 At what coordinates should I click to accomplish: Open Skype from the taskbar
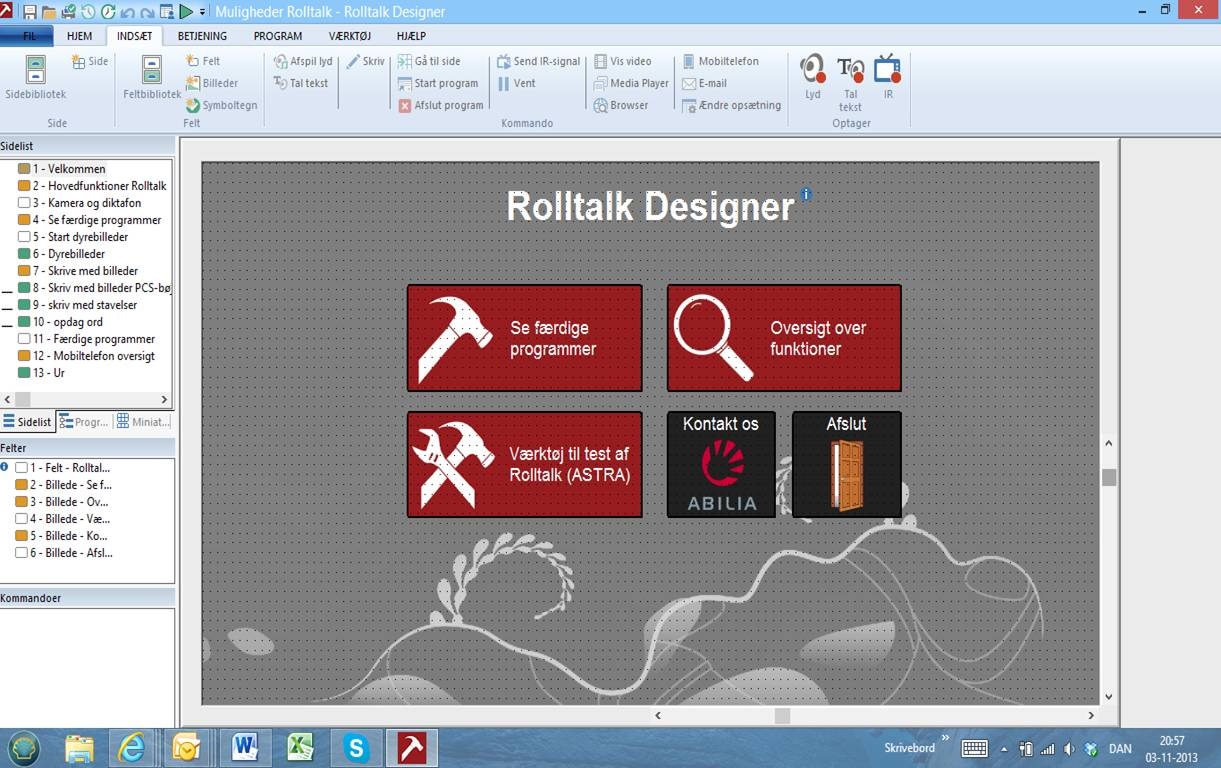(355, 747)
